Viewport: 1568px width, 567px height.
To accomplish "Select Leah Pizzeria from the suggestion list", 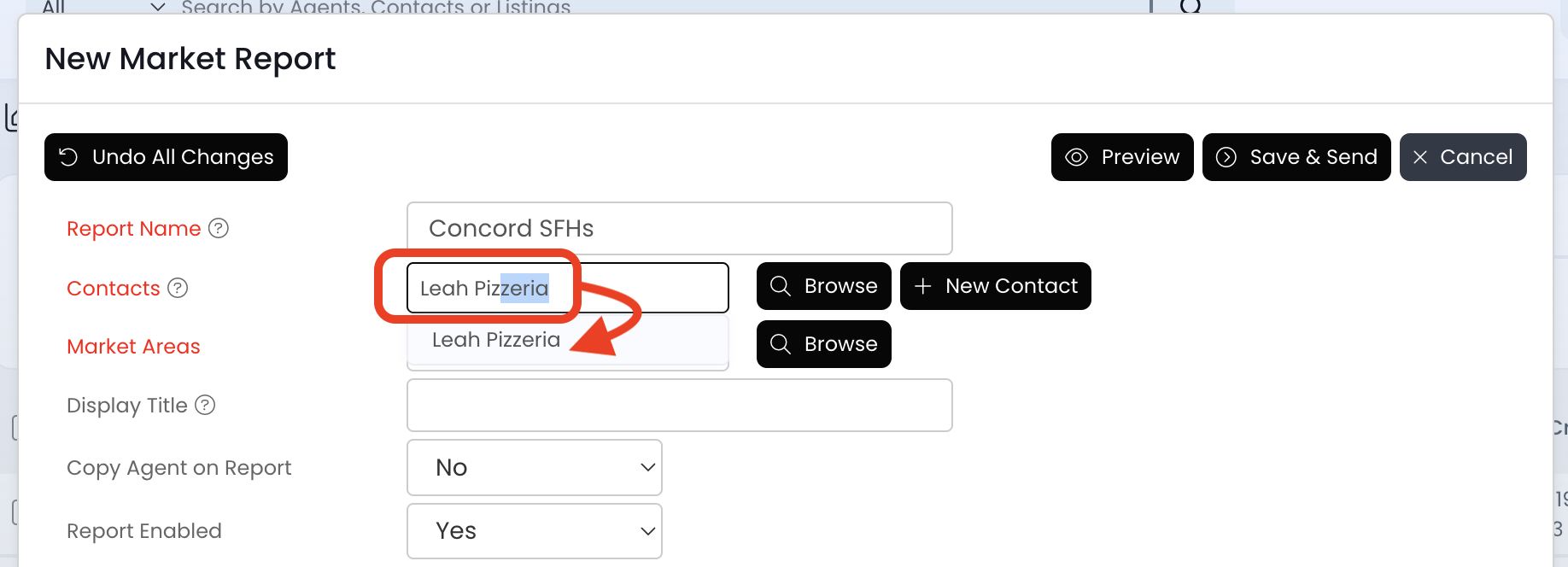I will [x=496, y=340].
